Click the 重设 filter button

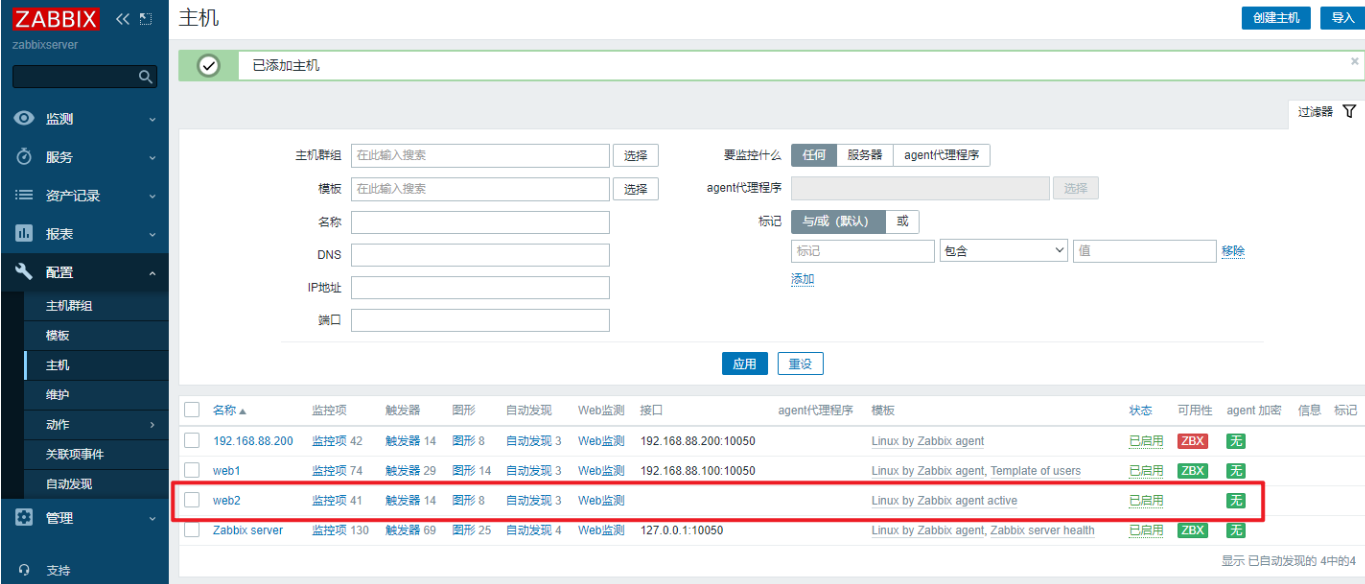coord(800,364)
